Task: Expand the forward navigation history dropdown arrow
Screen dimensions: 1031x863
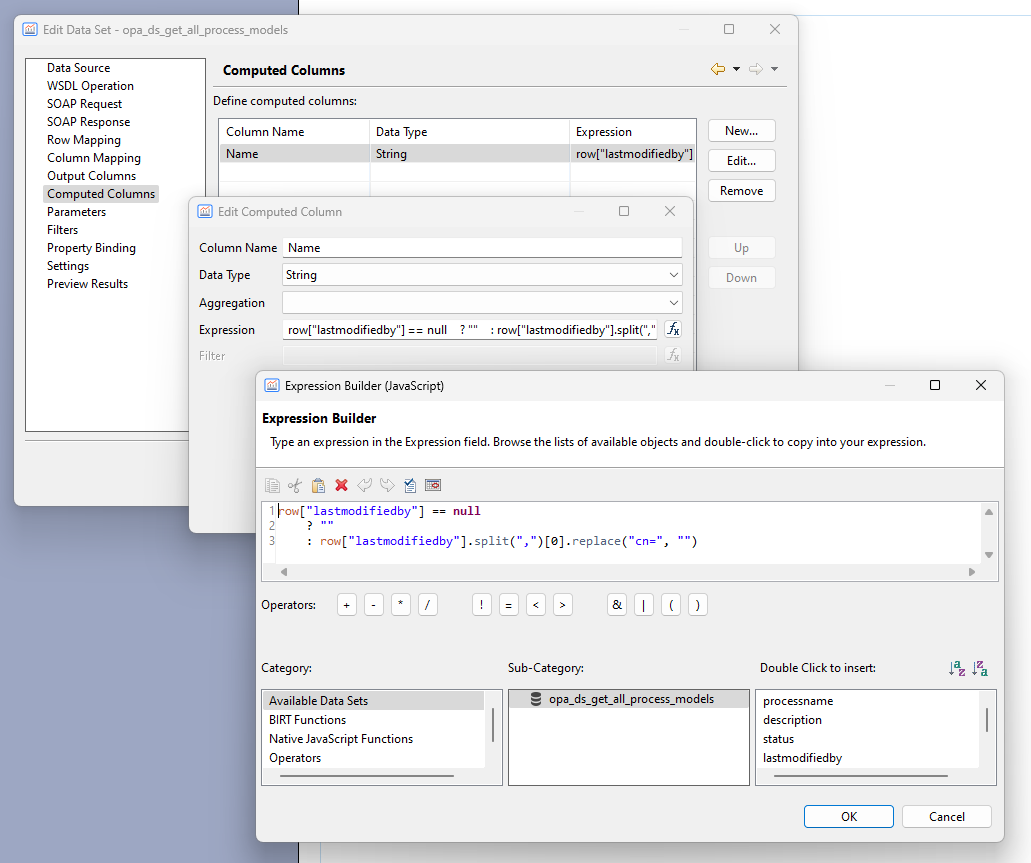Action: (x=775, y=69)
